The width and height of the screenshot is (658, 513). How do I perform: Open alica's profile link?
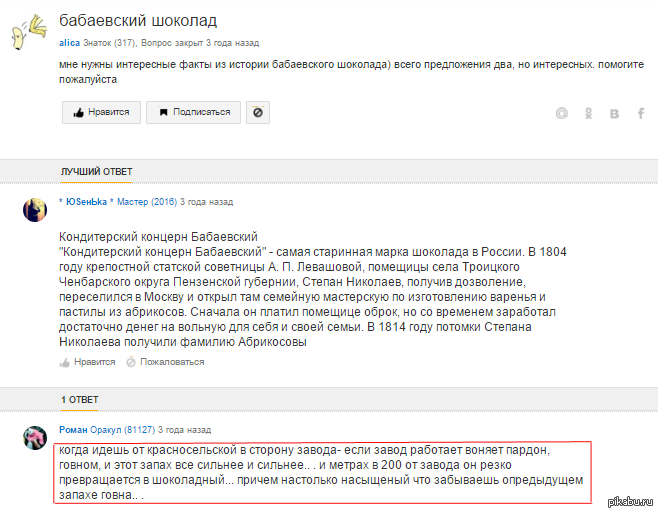(69, 43)
